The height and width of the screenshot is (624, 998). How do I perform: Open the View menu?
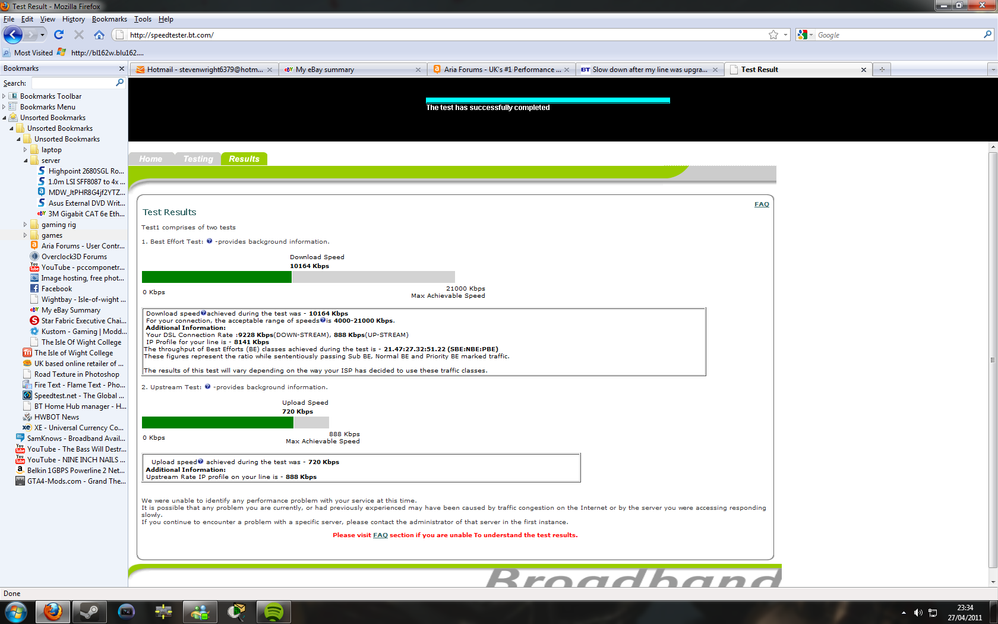coord(48,19)
